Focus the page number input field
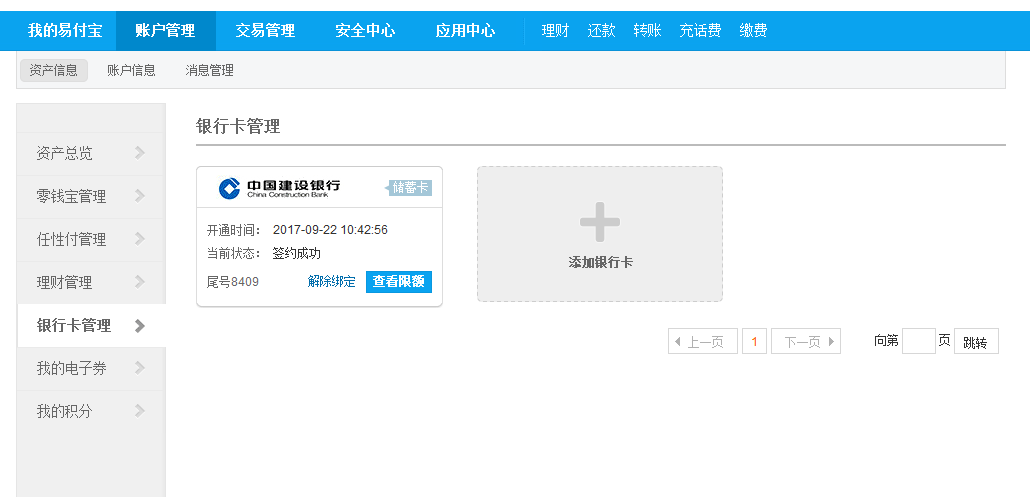Viewport: 1030px width, 497px height. [x=918, y=341]
